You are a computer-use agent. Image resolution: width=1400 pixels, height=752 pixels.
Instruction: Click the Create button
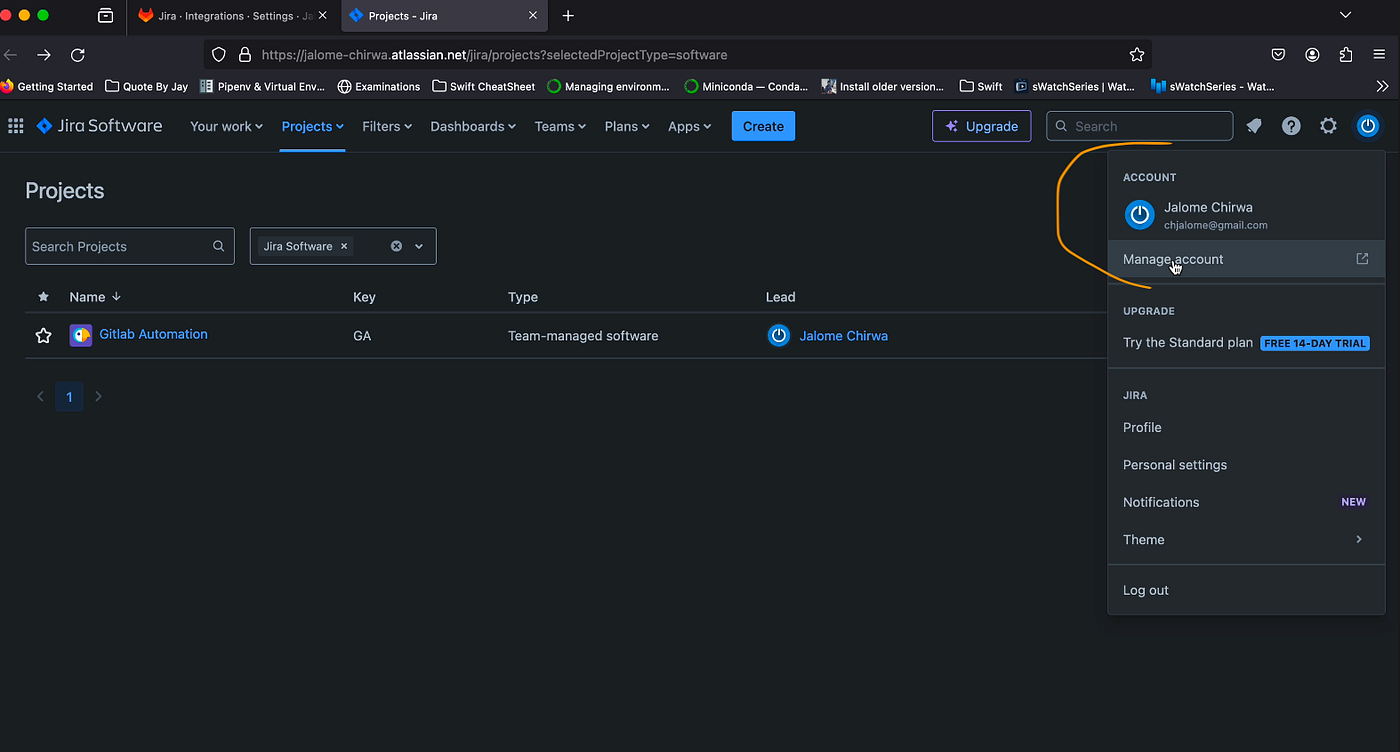763,126
